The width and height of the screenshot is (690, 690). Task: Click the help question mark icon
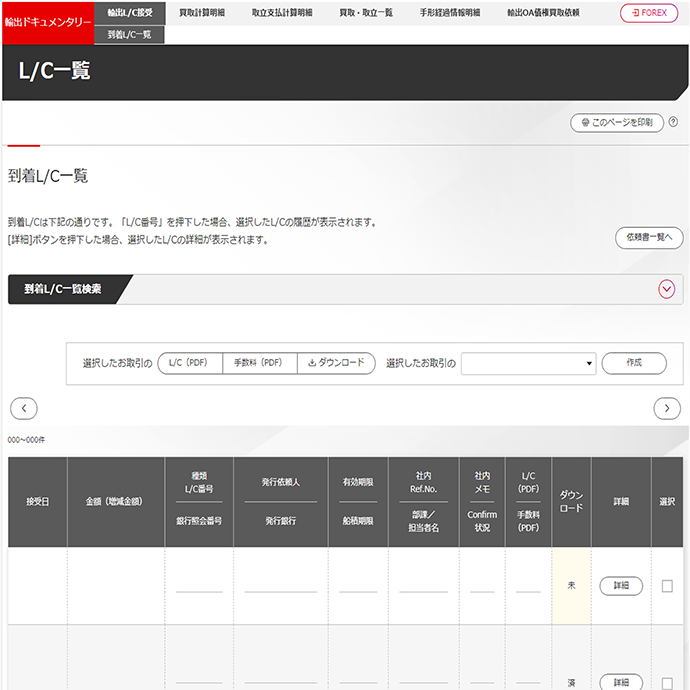(x=673, y=123)
